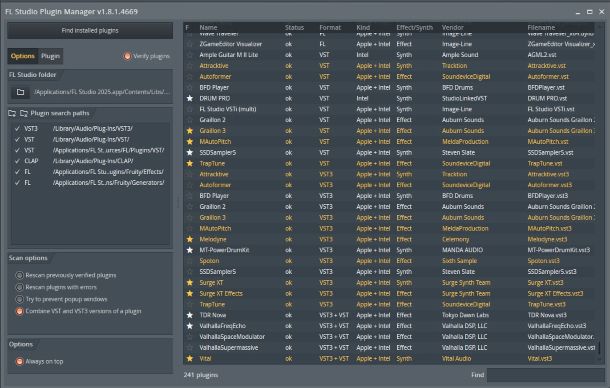This screenshot has height=388, width=610.
Task: Toggle favorite star on Graillon 3 VST row
Action: click(190, 131)
